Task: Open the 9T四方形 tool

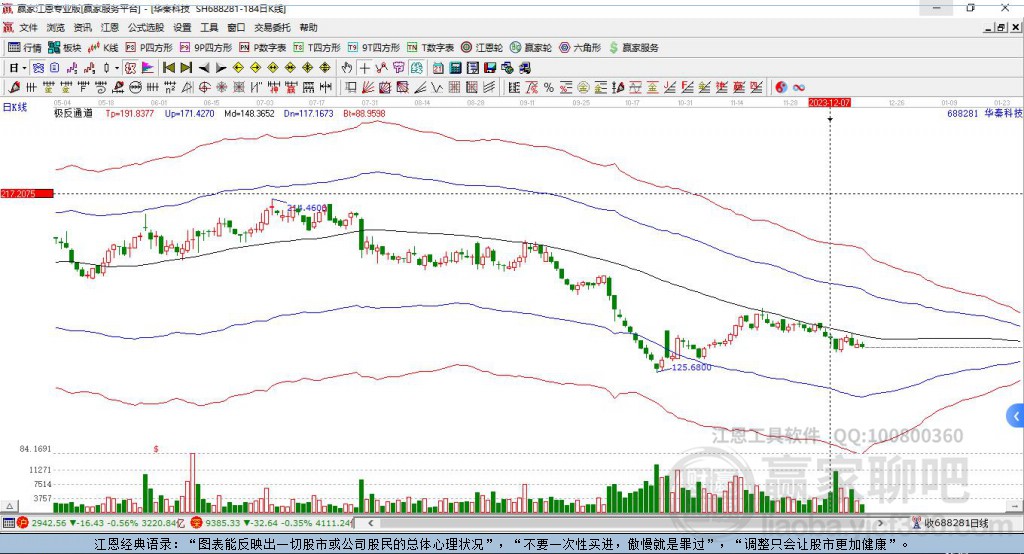Action: tap(374, 48)
